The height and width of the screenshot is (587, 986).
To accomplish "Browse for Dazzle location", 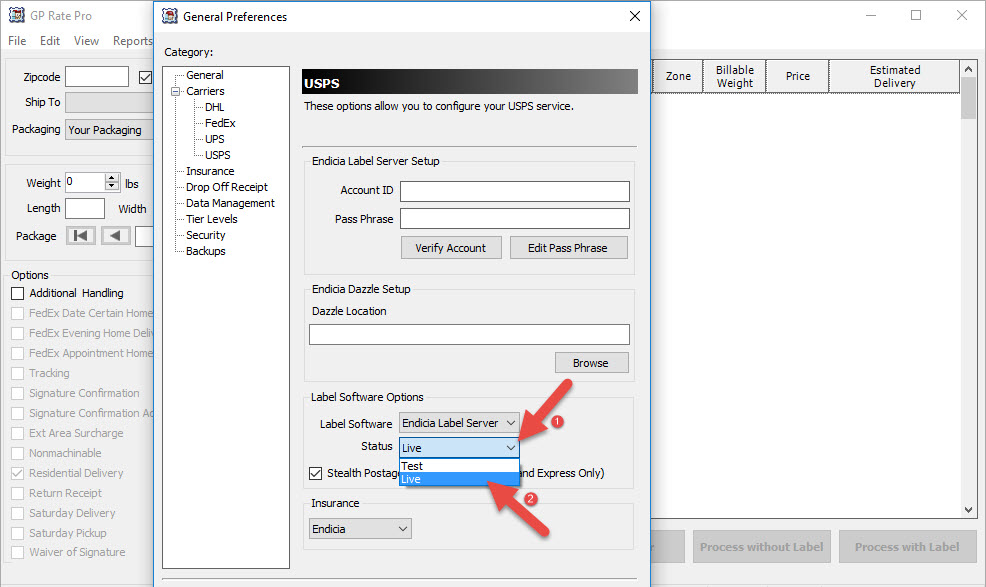I will pos(591,363).
